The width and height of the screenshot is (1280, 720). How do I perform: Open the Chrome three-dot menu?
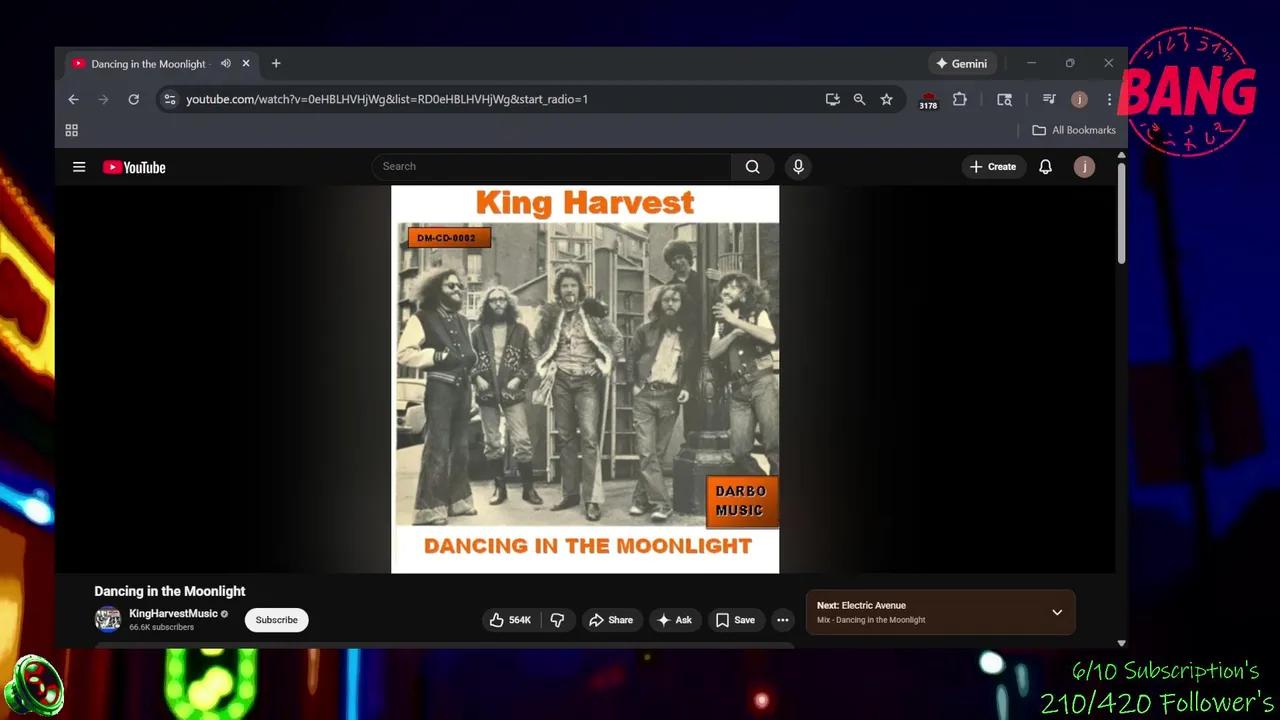pos(1109,99)
